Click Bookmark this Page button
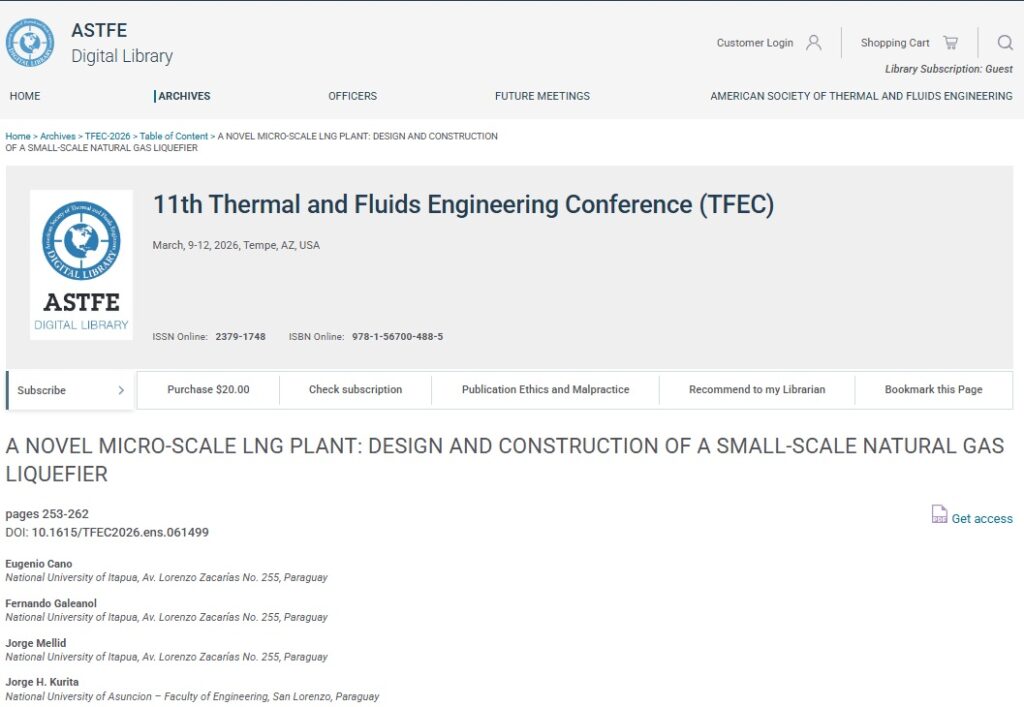 pos(933,390)
